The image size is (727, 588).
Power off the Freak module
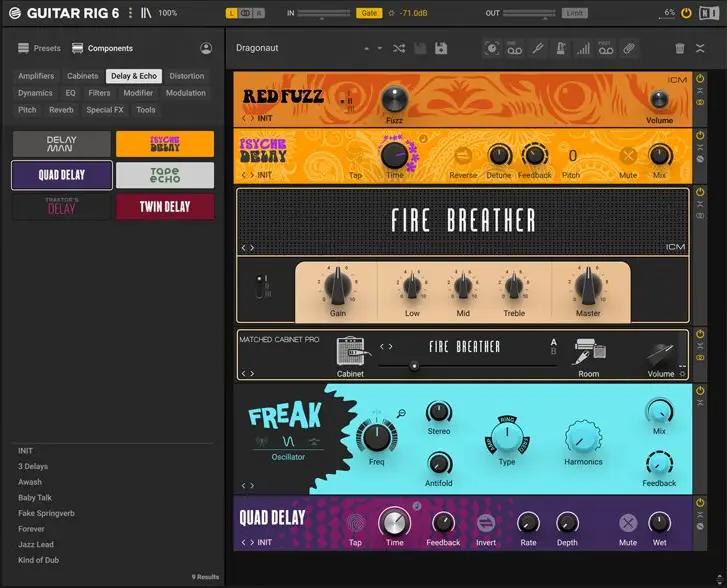coord(700,390)
